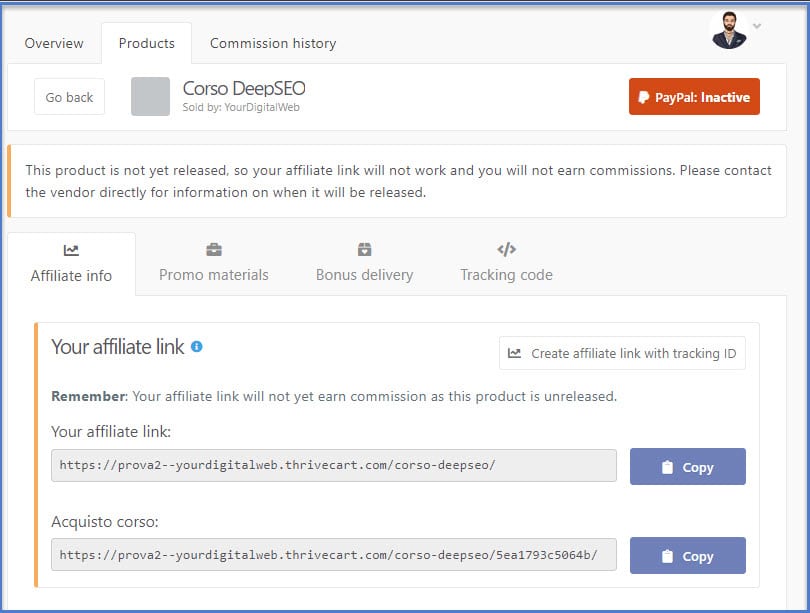Click the Affiliate info chart icon

(71, 250)
